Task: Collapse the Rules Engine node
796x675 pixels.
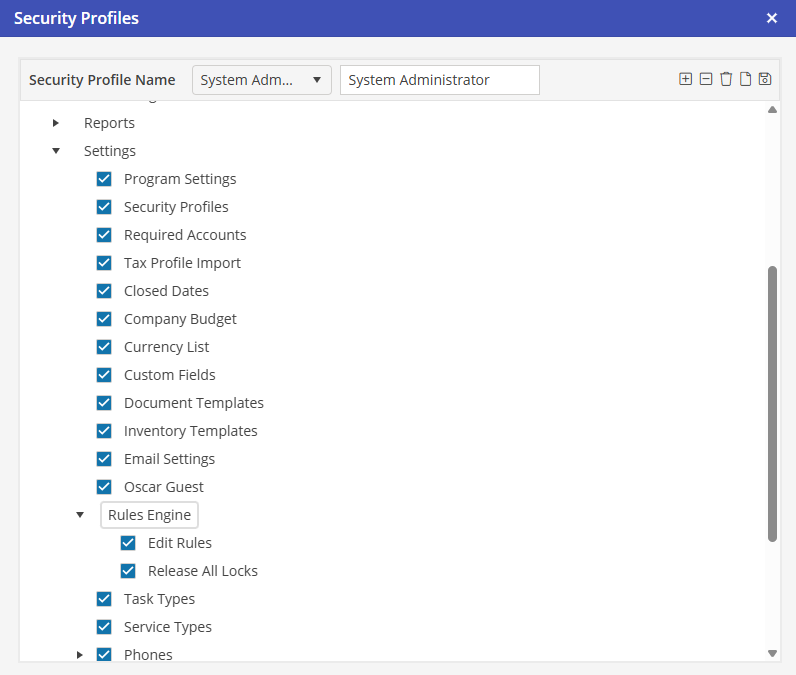Action: pos(80,515)
